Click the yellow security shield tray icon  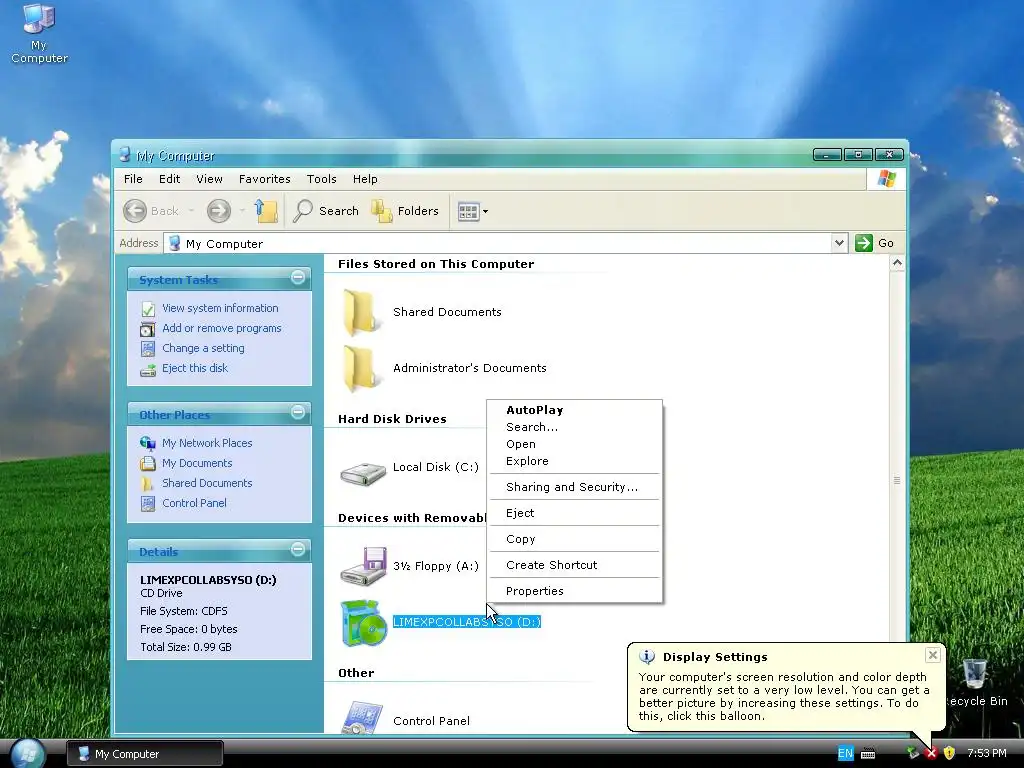coord(950,754)
